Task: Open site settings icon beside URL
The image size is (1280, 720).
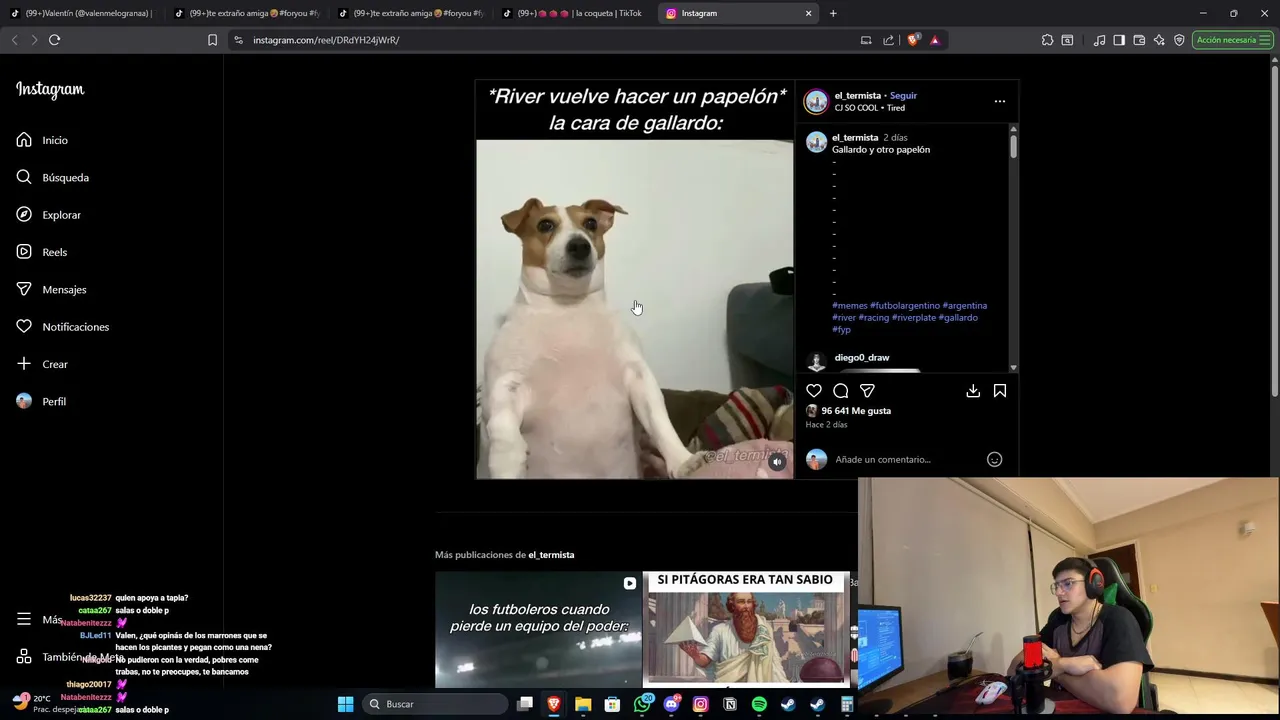Action: pyautogui.click(x=238, y=40)
